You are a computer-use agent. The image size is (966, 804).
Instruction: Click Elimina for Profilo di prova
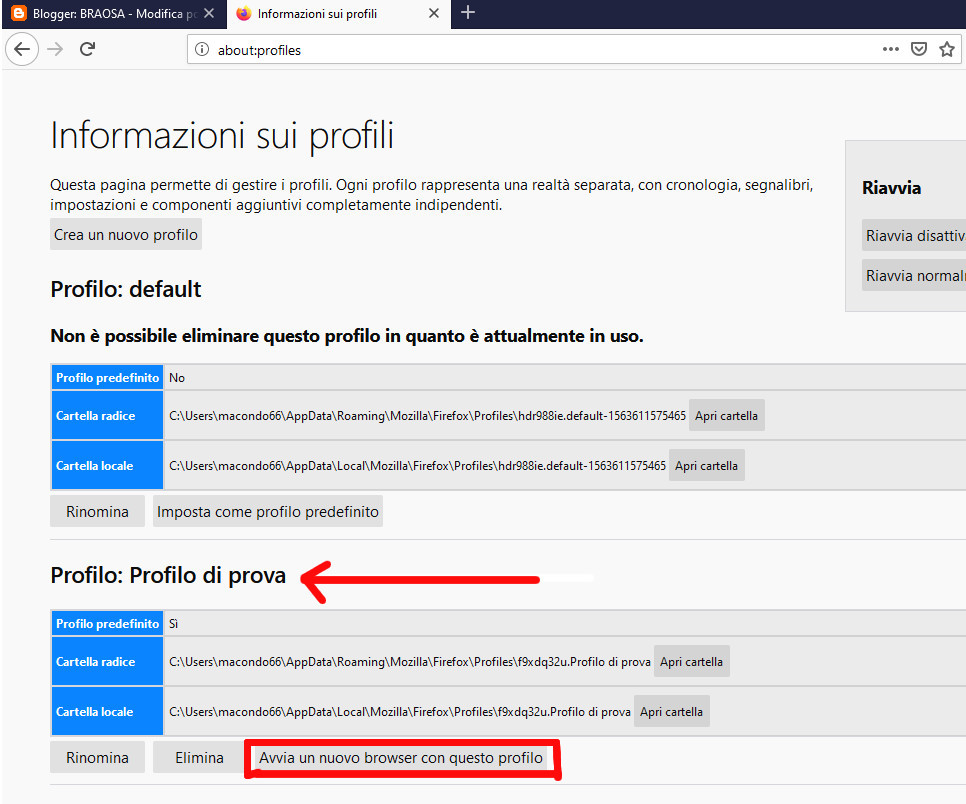[199, 757]
